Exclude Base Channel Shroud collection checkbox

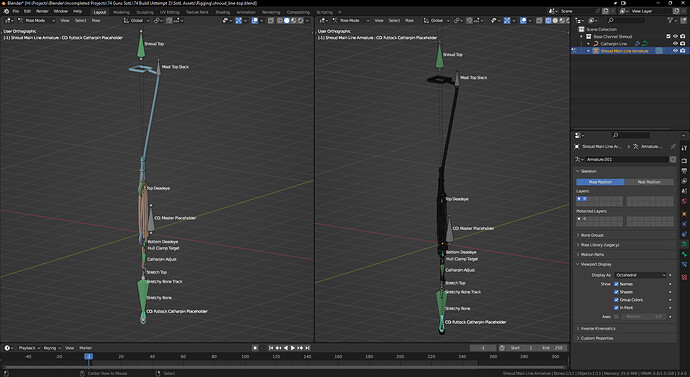tap(668, 36)
